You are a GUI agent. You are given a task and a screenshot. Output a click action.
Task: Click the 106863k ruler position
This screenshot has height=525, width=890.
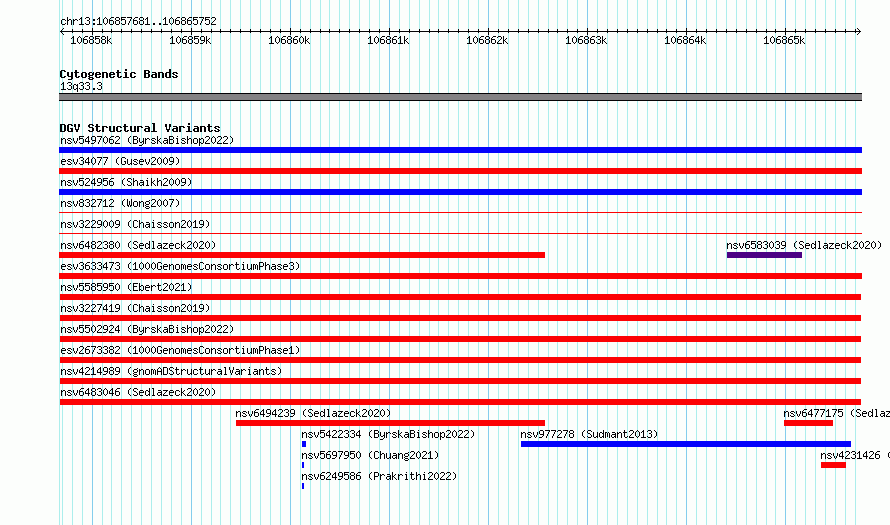pos(586,40)
